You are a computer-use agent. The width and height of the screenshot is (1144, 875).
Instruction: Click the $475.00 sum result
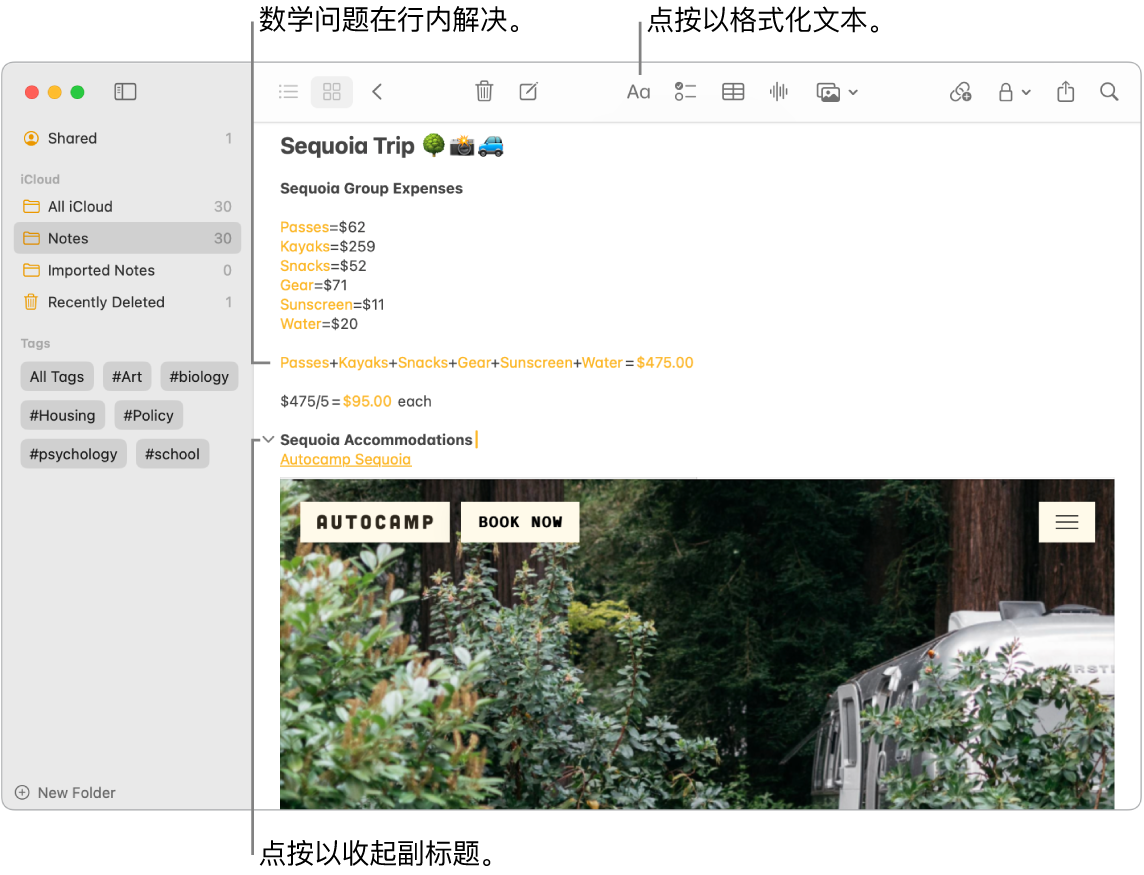pyautogui.click(x=665, y=363)
